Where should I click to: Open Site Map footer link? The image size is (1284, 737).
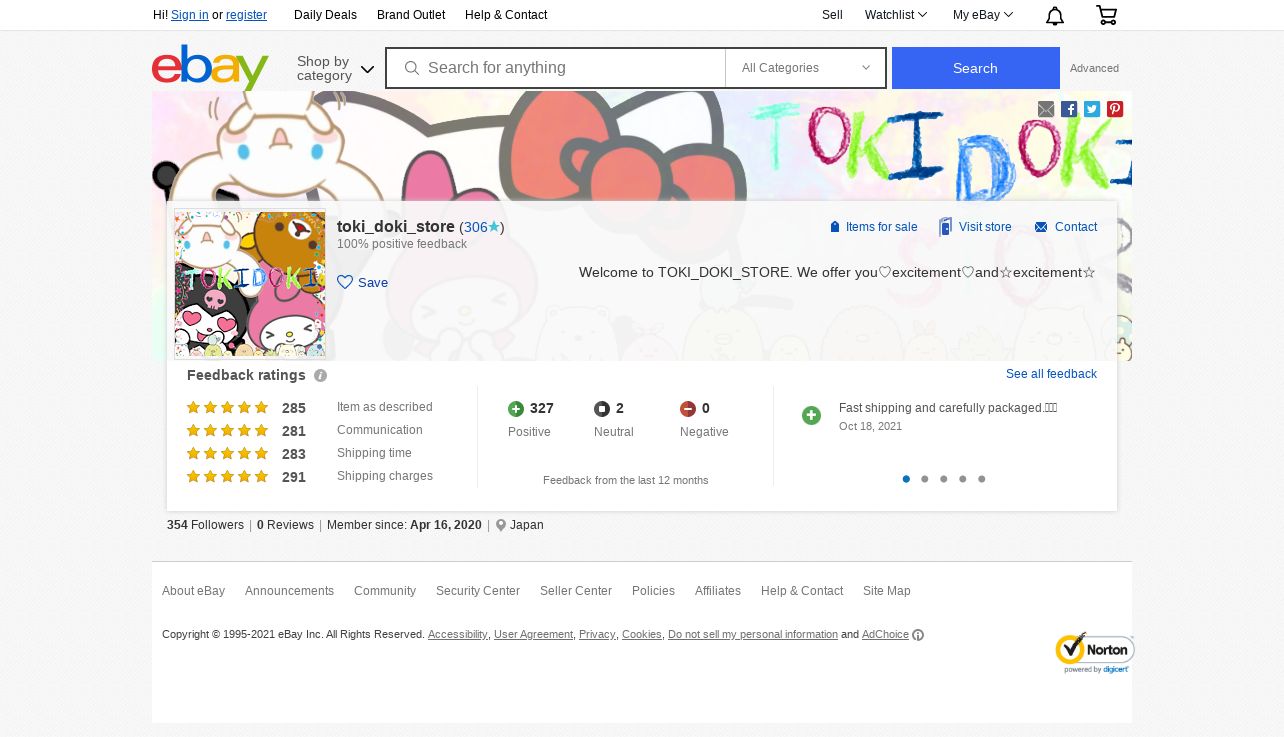click(887, 591)
